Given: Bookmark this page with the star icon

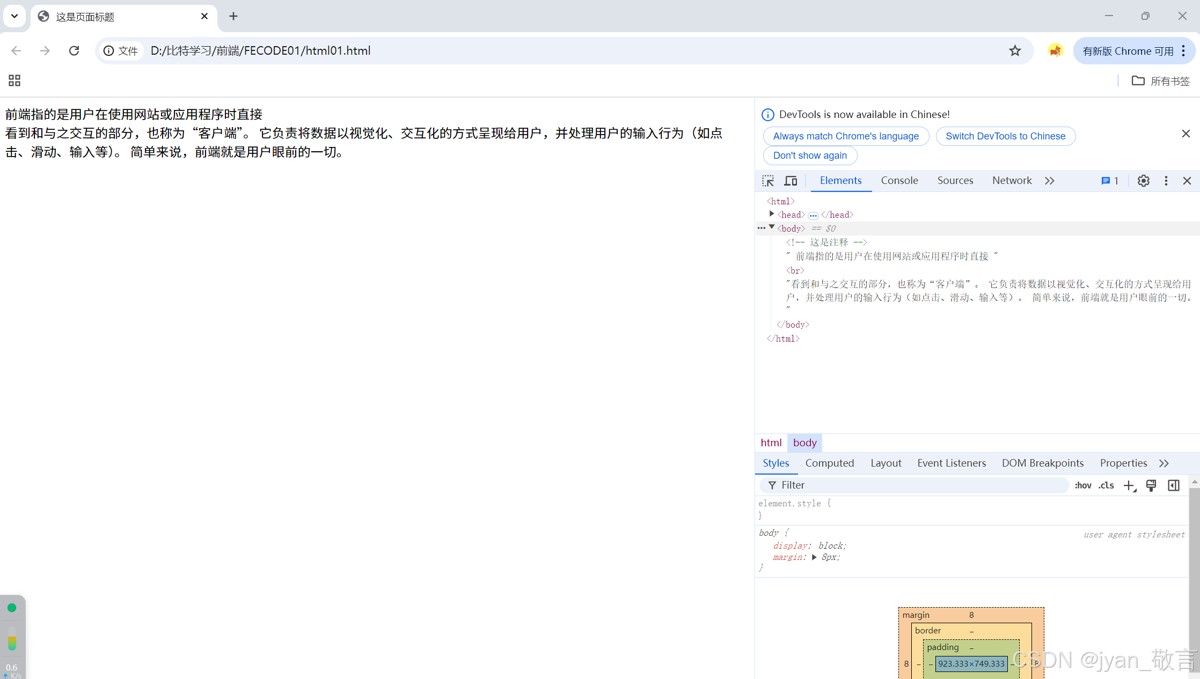Looking at the screenshot, I should click(x=1015, y=50).
